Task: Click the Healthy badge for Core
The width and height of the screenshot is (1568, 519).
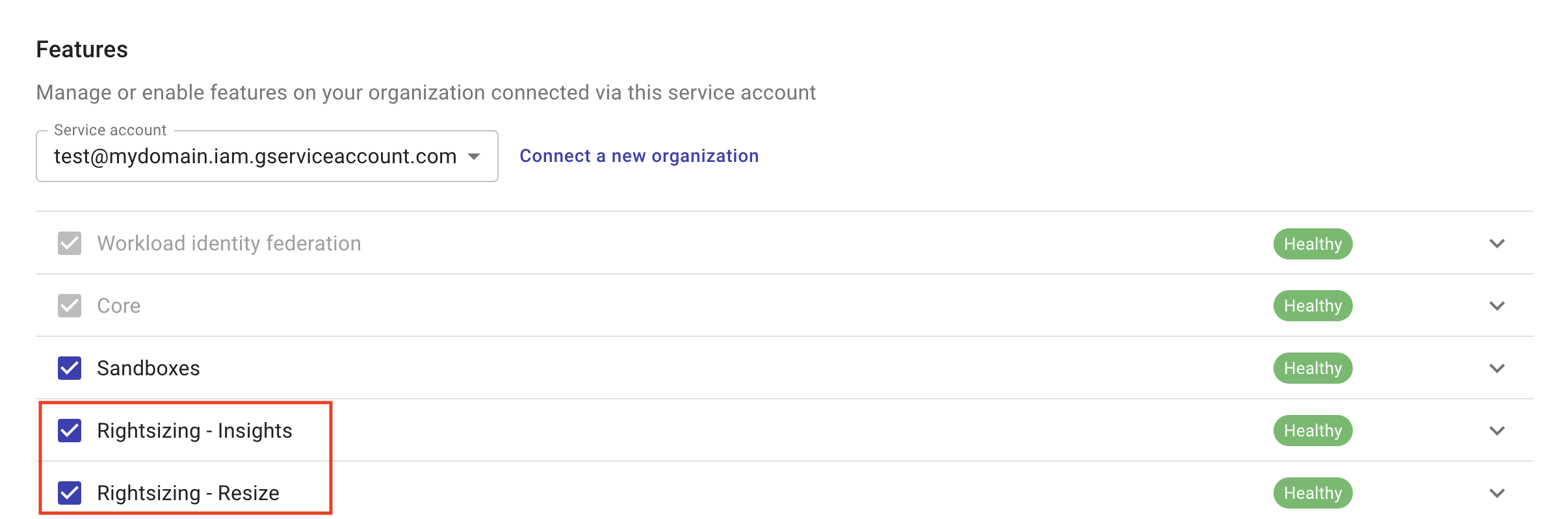Action: 1312,306
